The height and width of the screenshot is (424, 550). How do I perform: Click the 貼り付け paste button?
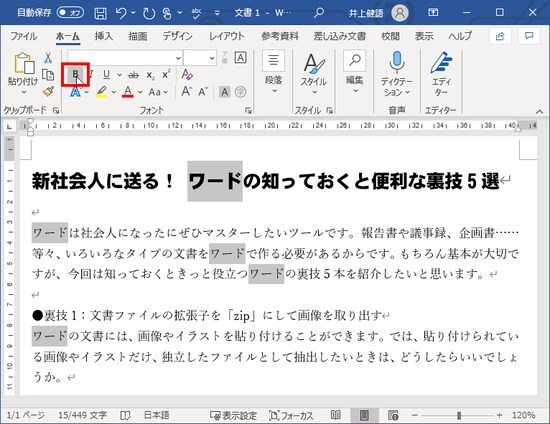[x=24, y=69]
